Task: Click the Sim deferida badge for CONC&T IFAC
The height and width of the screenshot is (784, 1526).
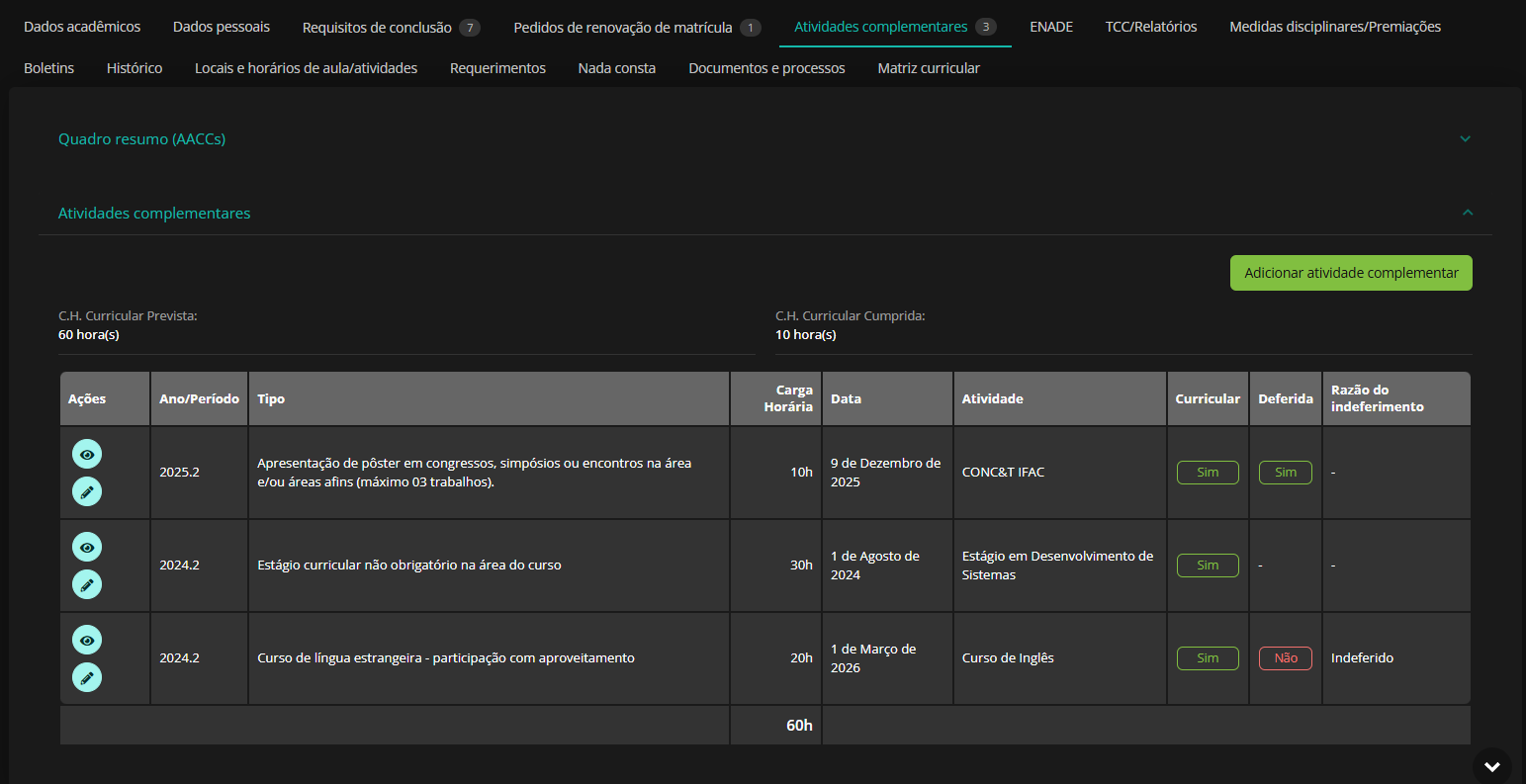Action: [1285, 473]
